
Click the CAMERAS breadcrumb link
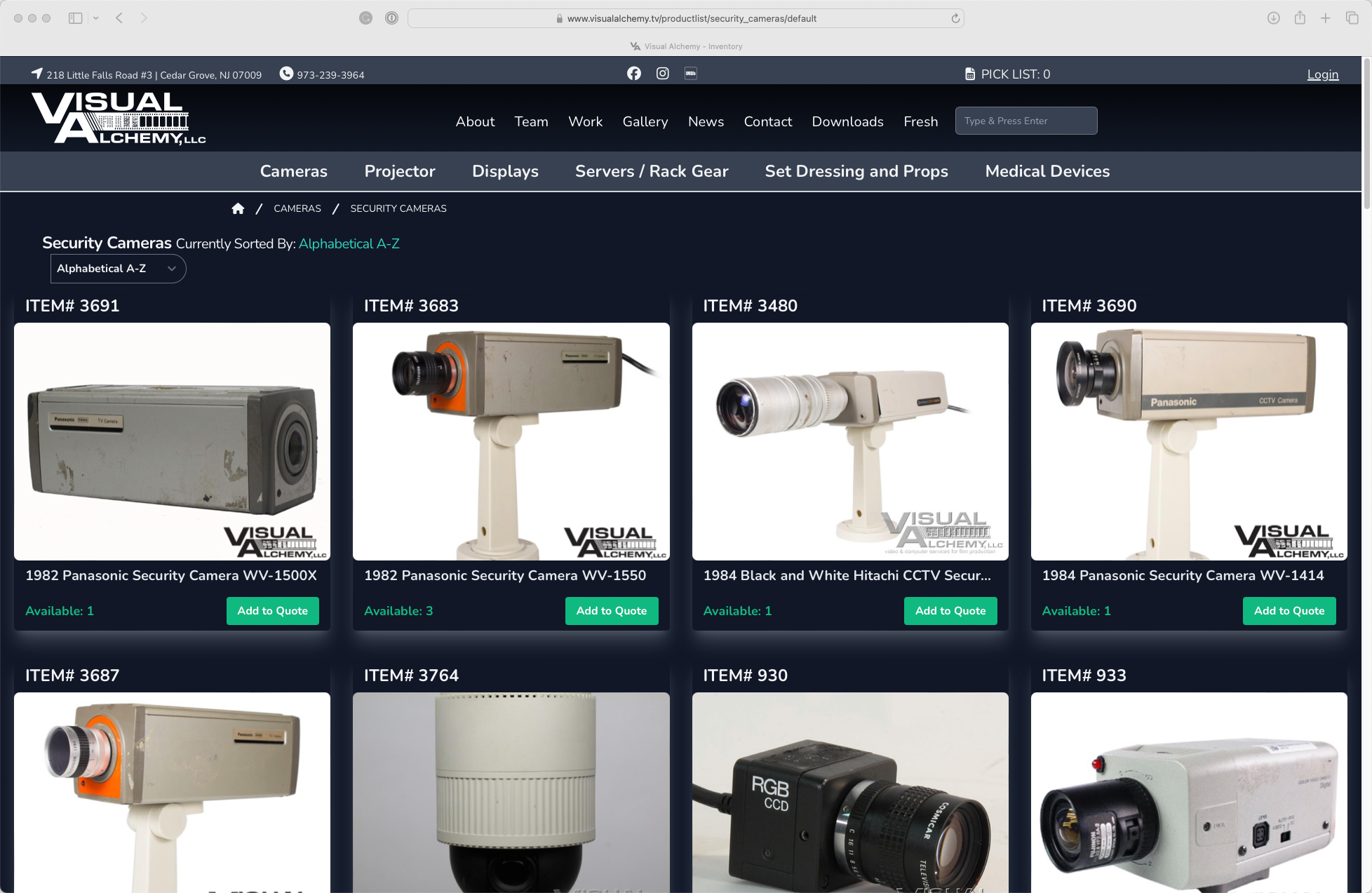click(297, 208)
